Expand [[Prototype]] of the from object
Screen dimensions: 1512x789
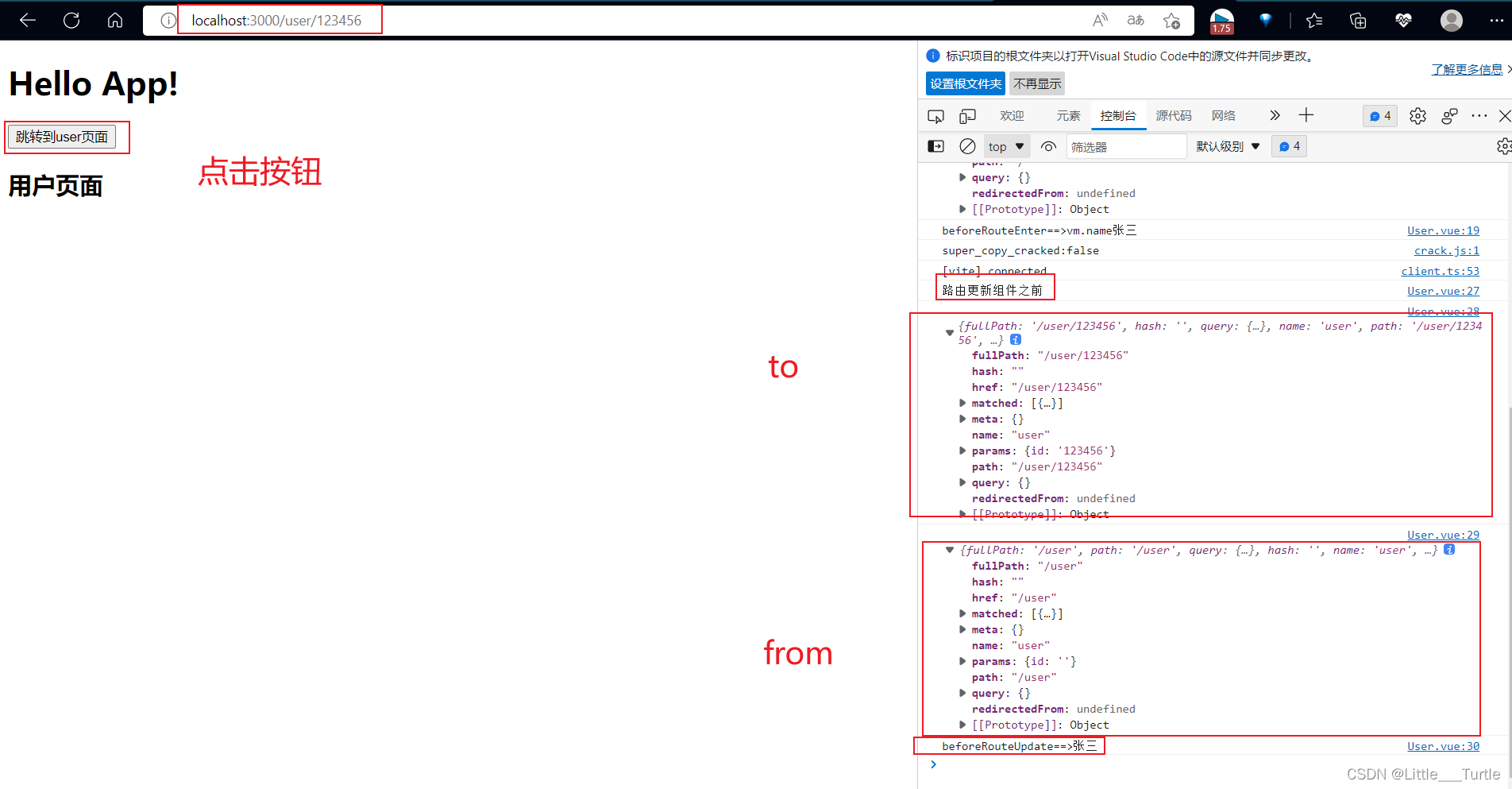[x=962, y=725]
